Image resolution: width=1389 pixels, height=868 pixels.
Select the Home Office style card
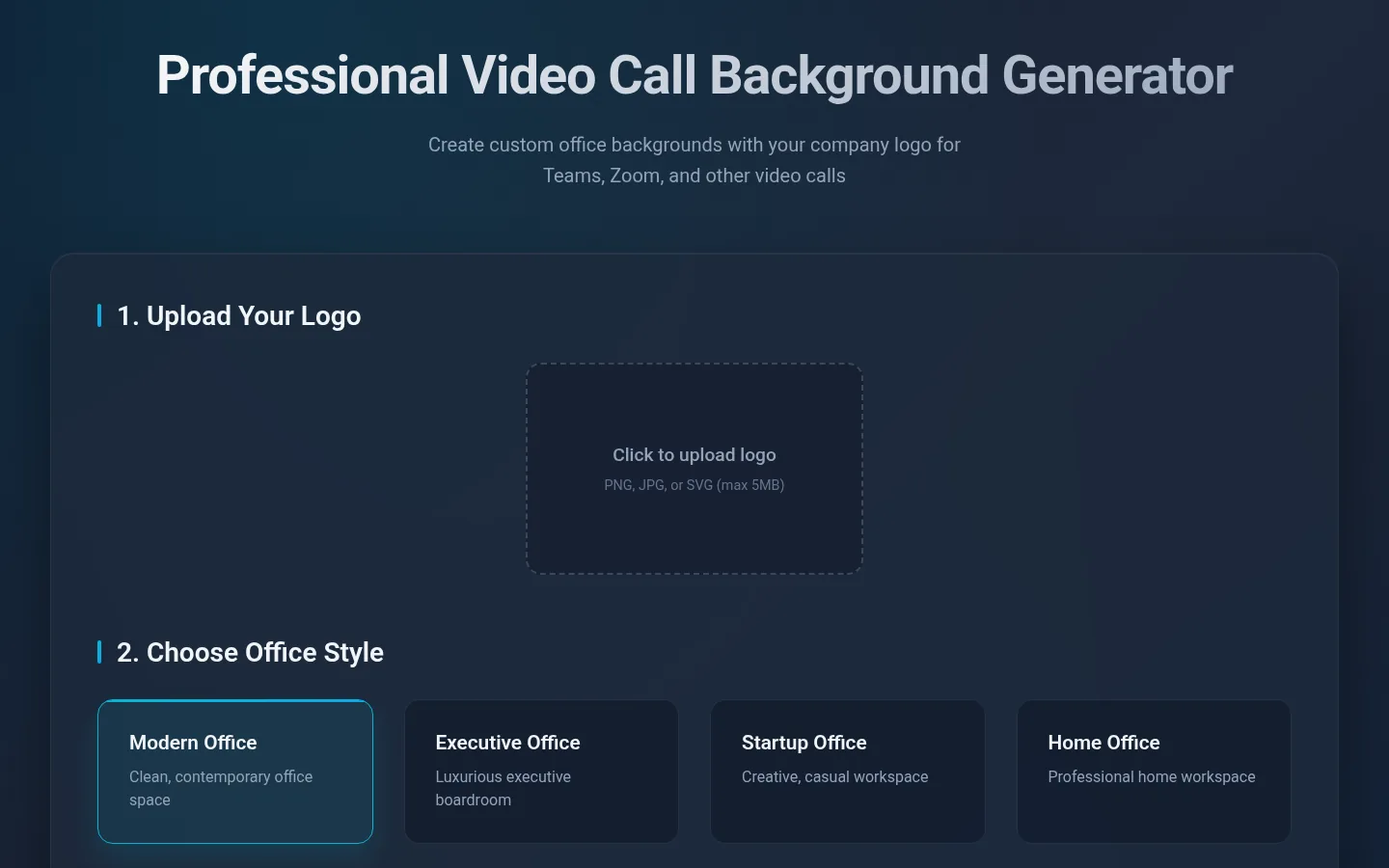(1154, 772)
